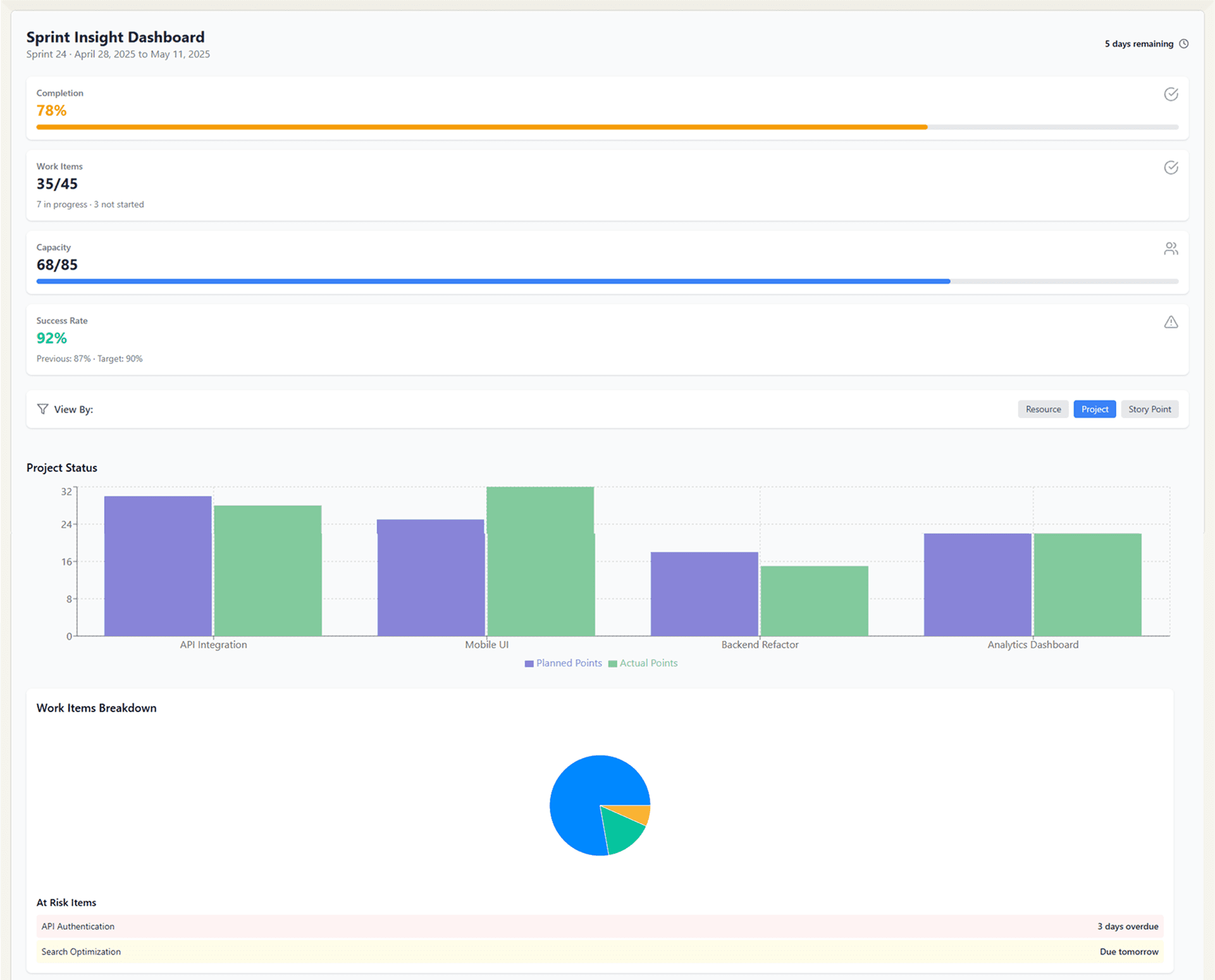Click the Actual Points legend square
This screenshot has width=1215, height=980.
pos(612,663)
